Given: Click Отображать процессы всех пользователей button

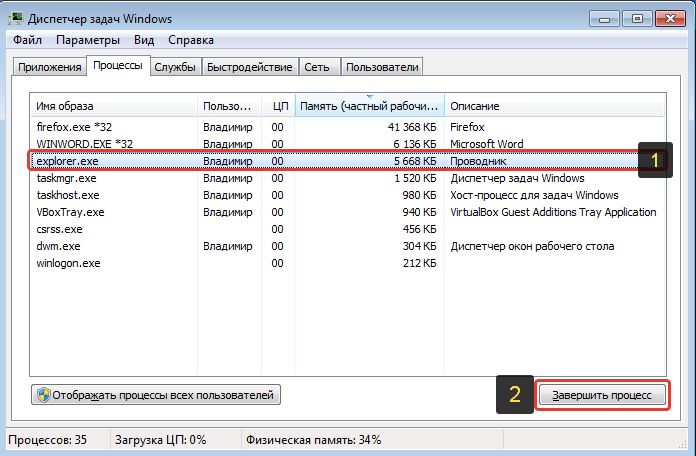Looking at the screenshot, I should 156,395.
